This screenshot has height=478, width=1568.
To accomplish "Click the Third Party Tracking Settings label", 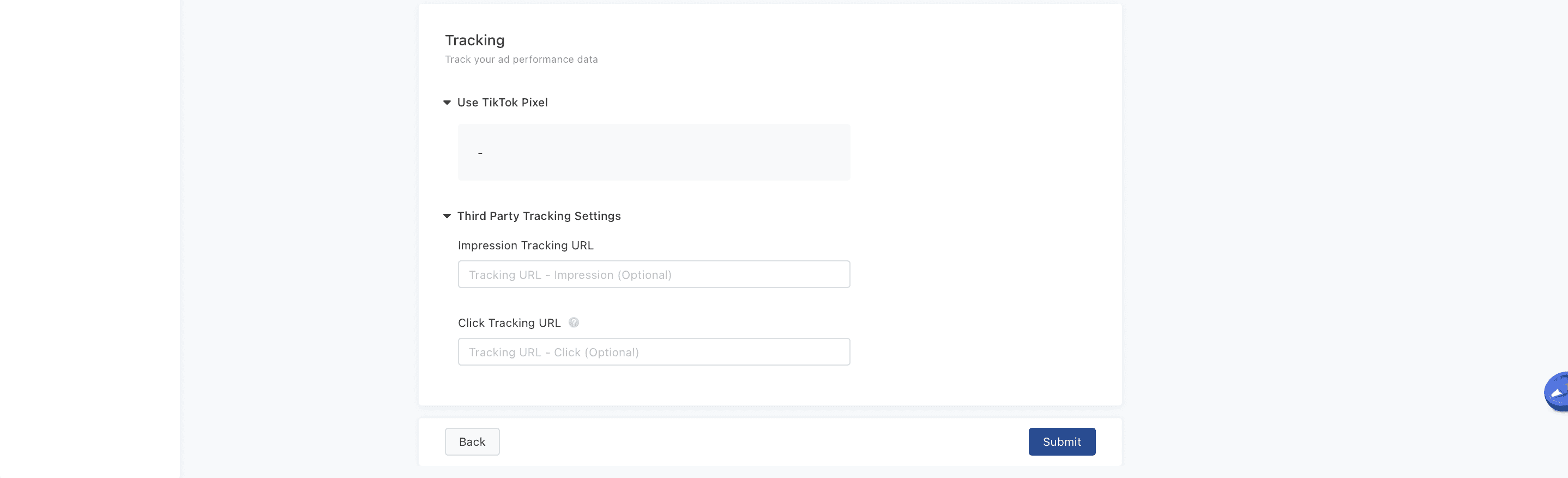I will [x=539, y=216].
